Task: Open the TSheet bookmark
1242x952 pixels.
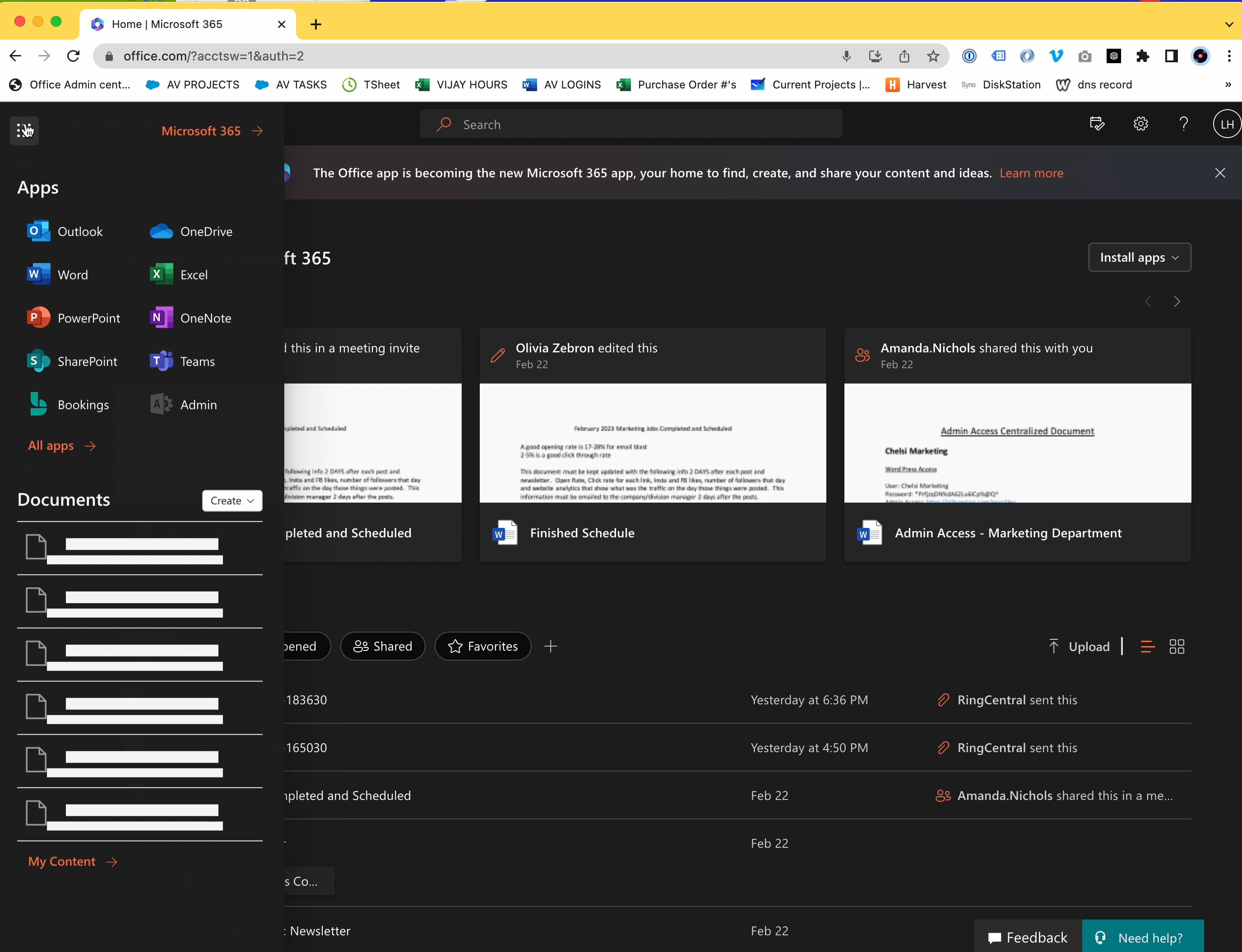Action: pyautogui.click(x=371, y=84)
